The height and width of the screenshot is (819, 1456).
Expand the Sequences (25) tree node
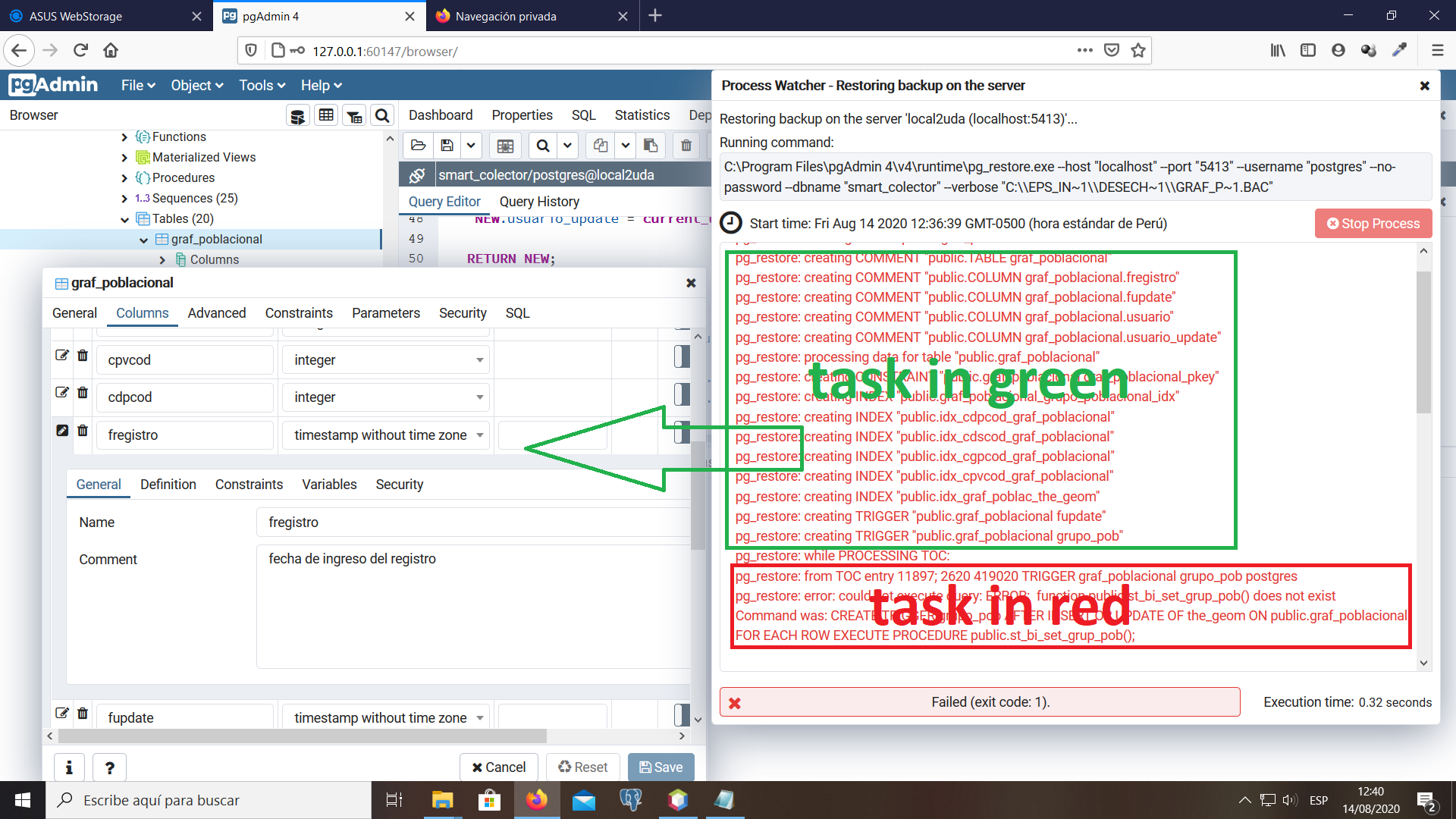click(124, 199)
